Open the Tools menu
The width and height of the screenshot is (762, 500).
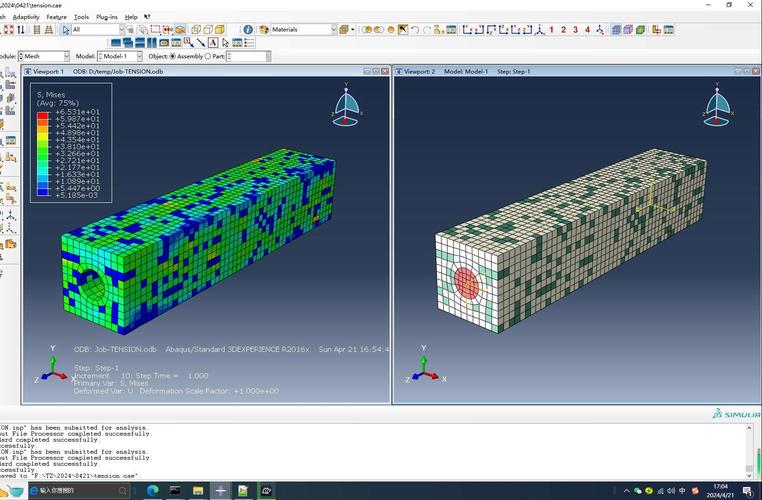click(81, 17)
